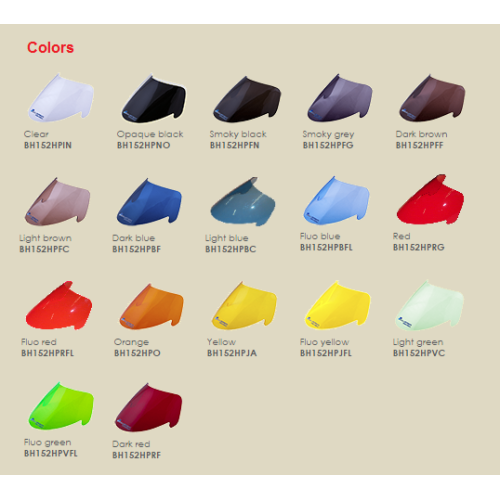Pick the Light brown windscreen image
Screen dimensions: 500x500
57,202
